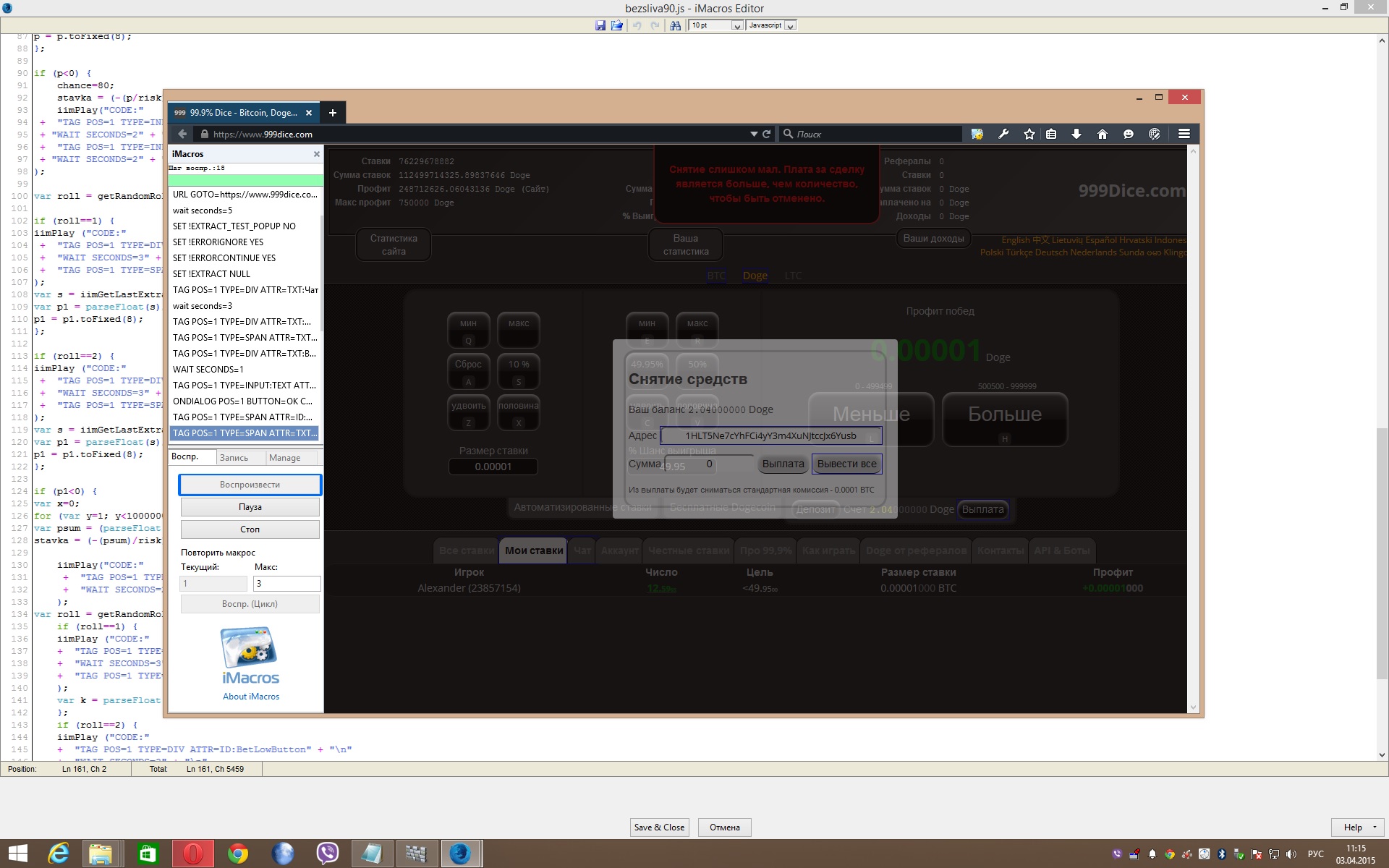The image size is (1389, 868).
Task: Open the Windows Start button
Action: pyautogui.click(x=17, y=854)
